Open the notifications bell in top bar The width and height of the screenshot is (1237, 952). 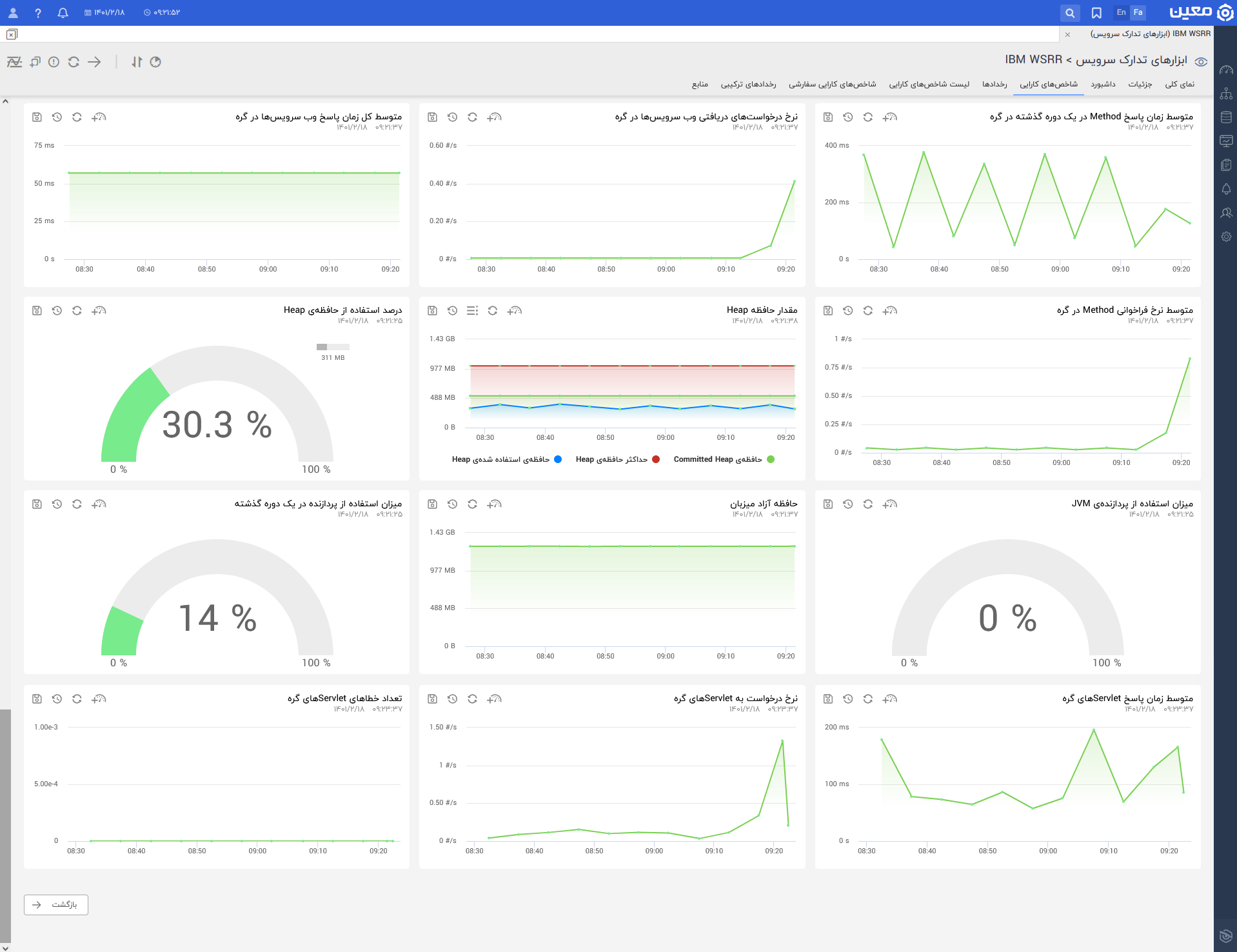click(63, 12)
